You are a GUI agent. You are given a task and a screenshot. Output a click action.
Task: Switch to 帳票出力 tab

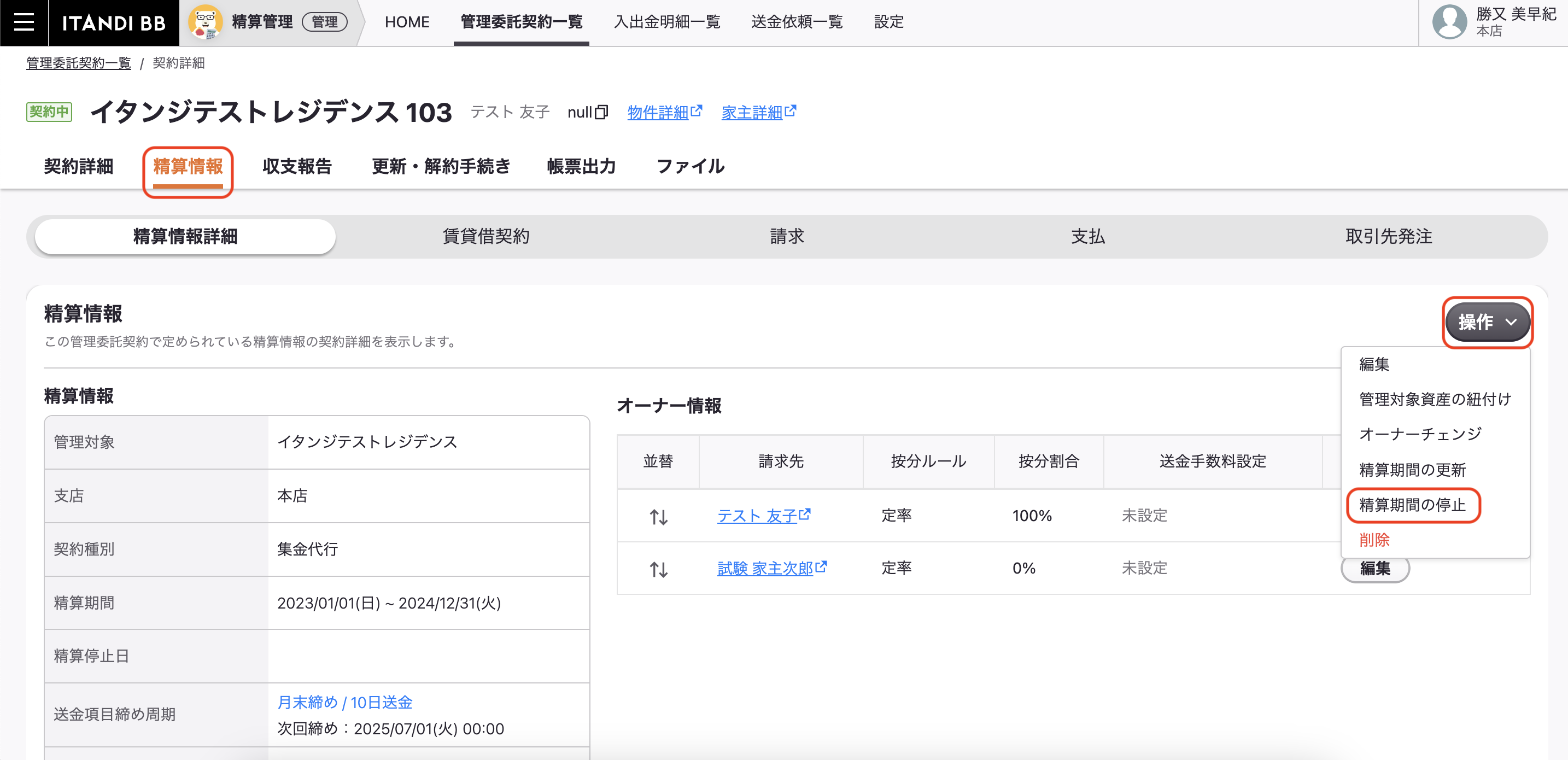[x=581, y=166]
